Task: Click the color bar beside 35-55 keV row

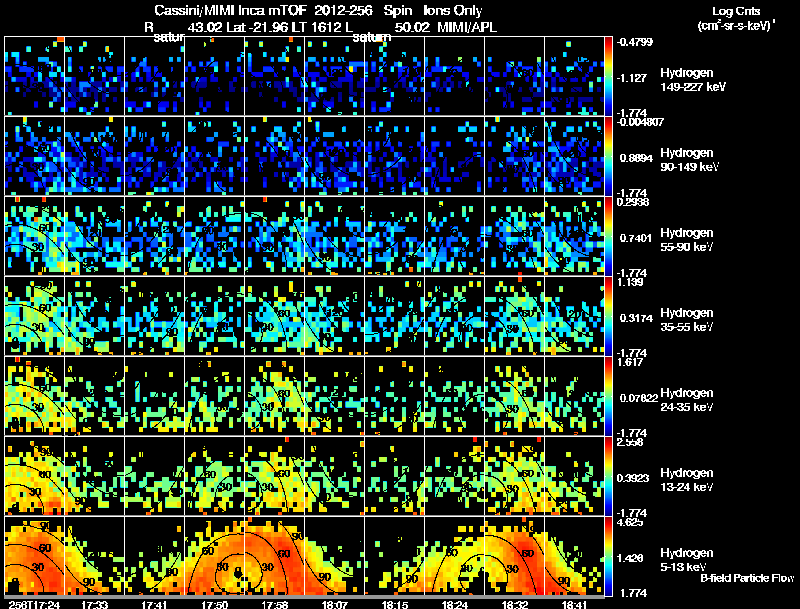Action: [608, 316]
